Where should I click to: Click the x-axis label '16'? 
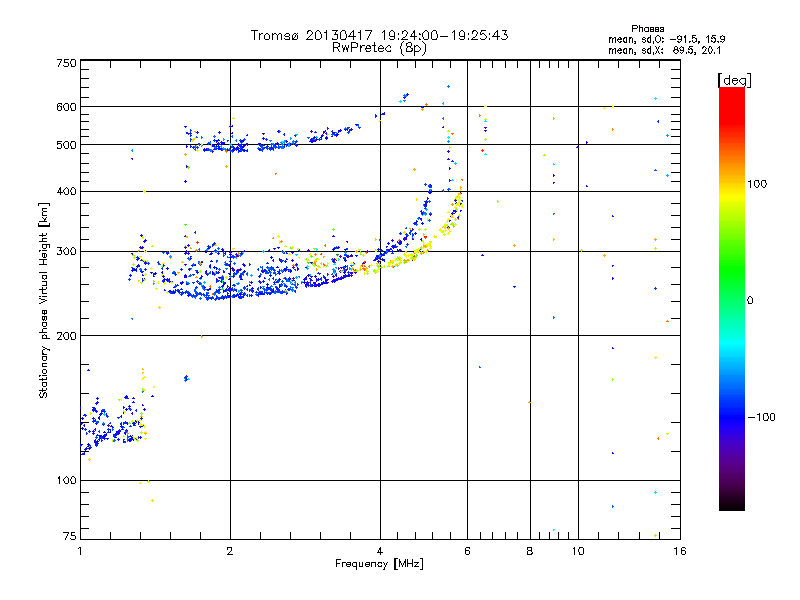pyautogui.click(x=680, y=551)
